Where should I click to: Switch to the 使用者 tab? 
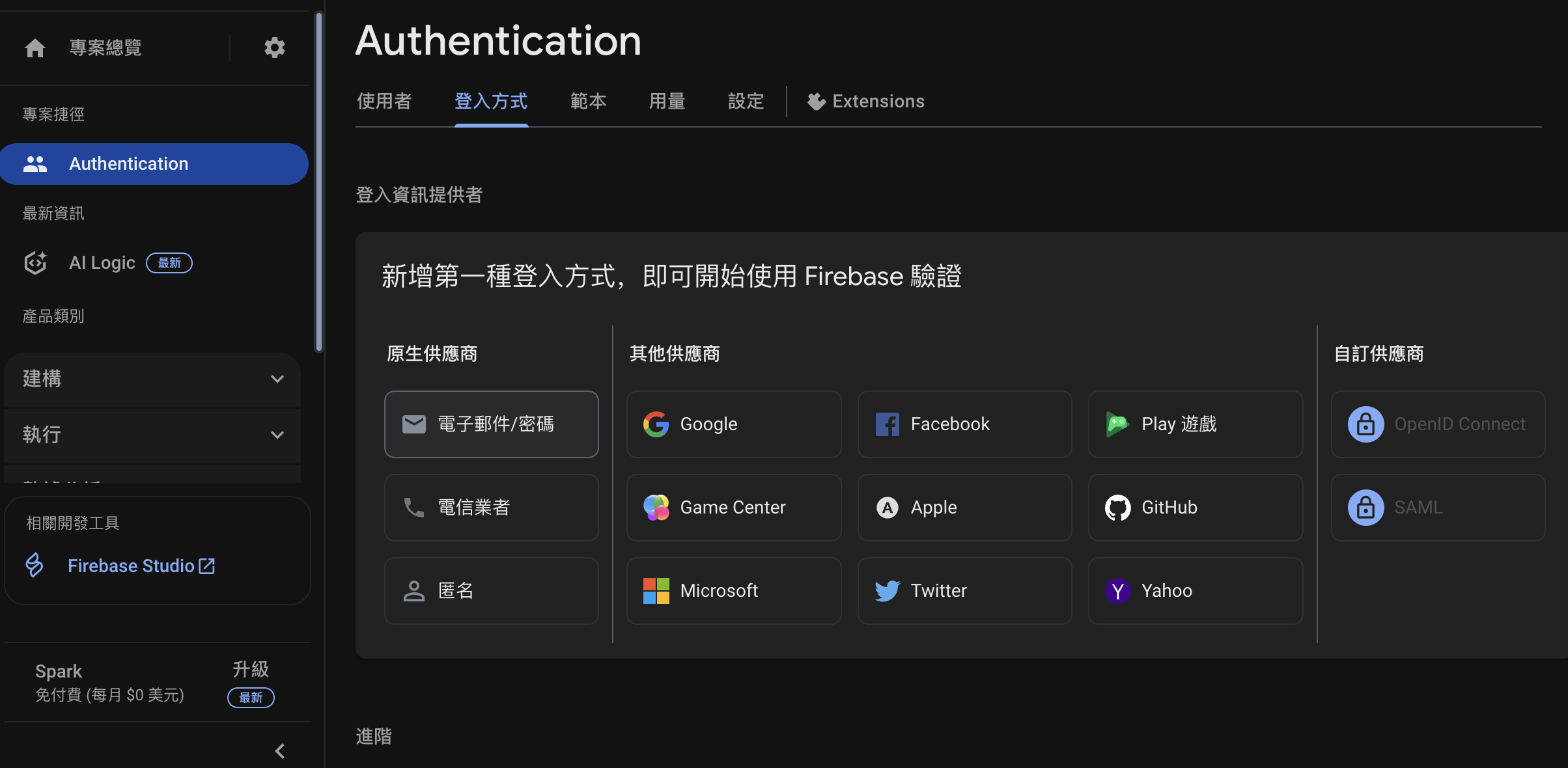(384, 101)
